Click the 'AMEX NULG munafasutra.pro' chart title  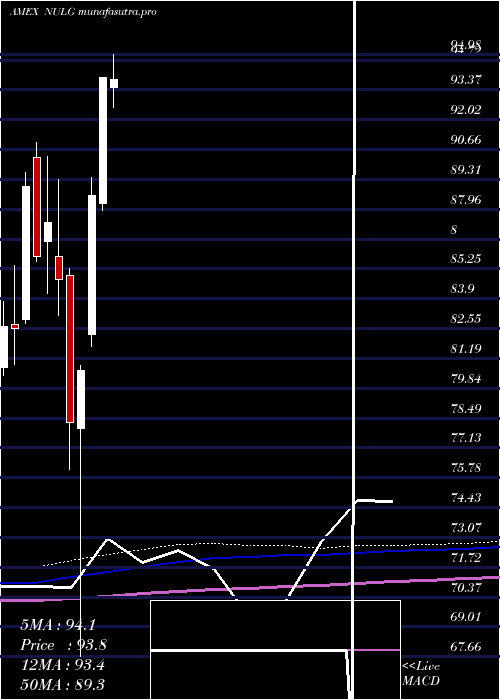click(x=83, y=12)
